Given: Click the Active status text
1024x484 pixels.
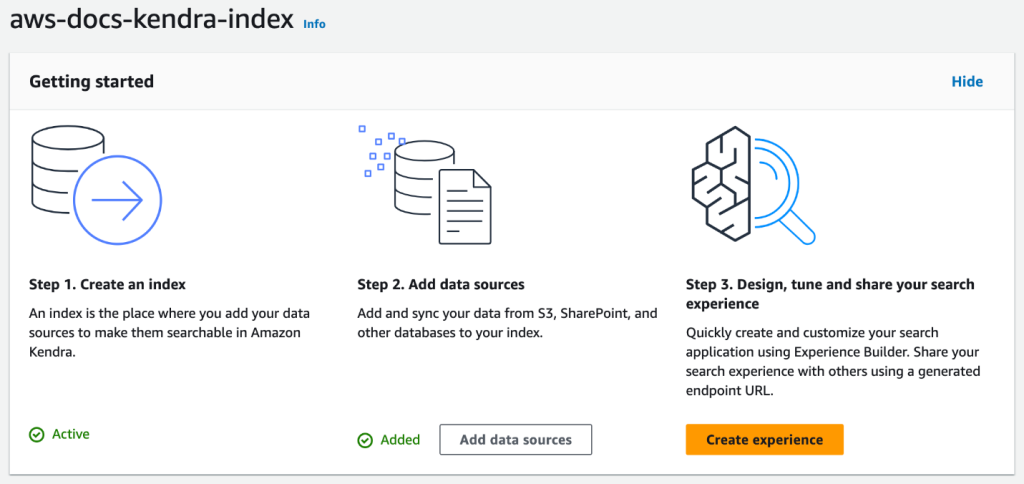Looking at the screenshot, I should pos(71,434).
